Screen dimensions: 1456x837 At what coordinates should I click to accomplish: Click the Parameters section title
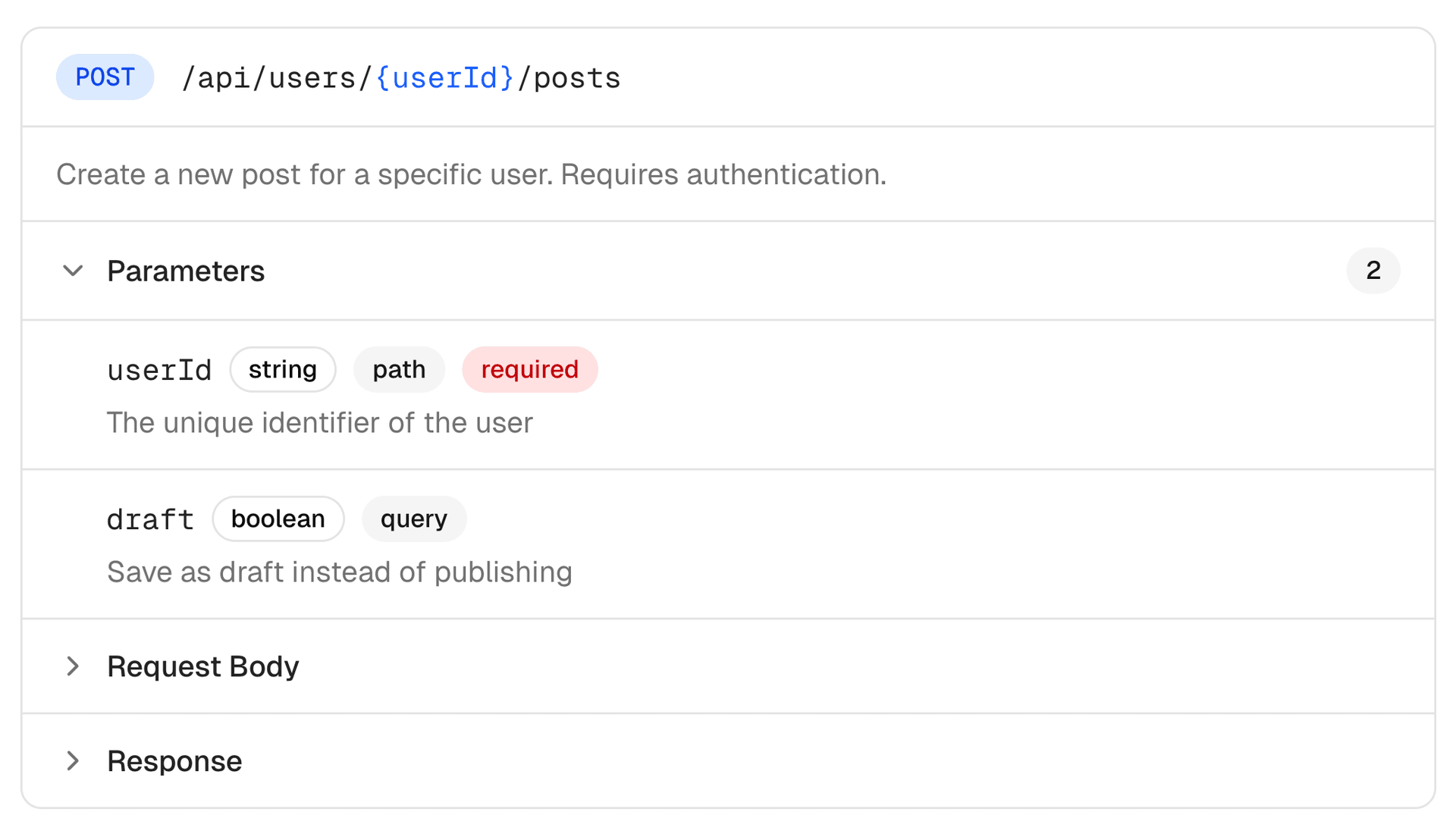(x=186, y=271)
